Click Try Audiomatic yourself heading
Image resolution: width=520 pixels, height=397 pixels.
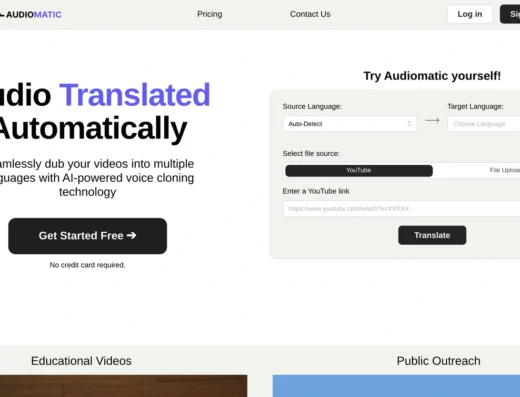pos(432,76)
